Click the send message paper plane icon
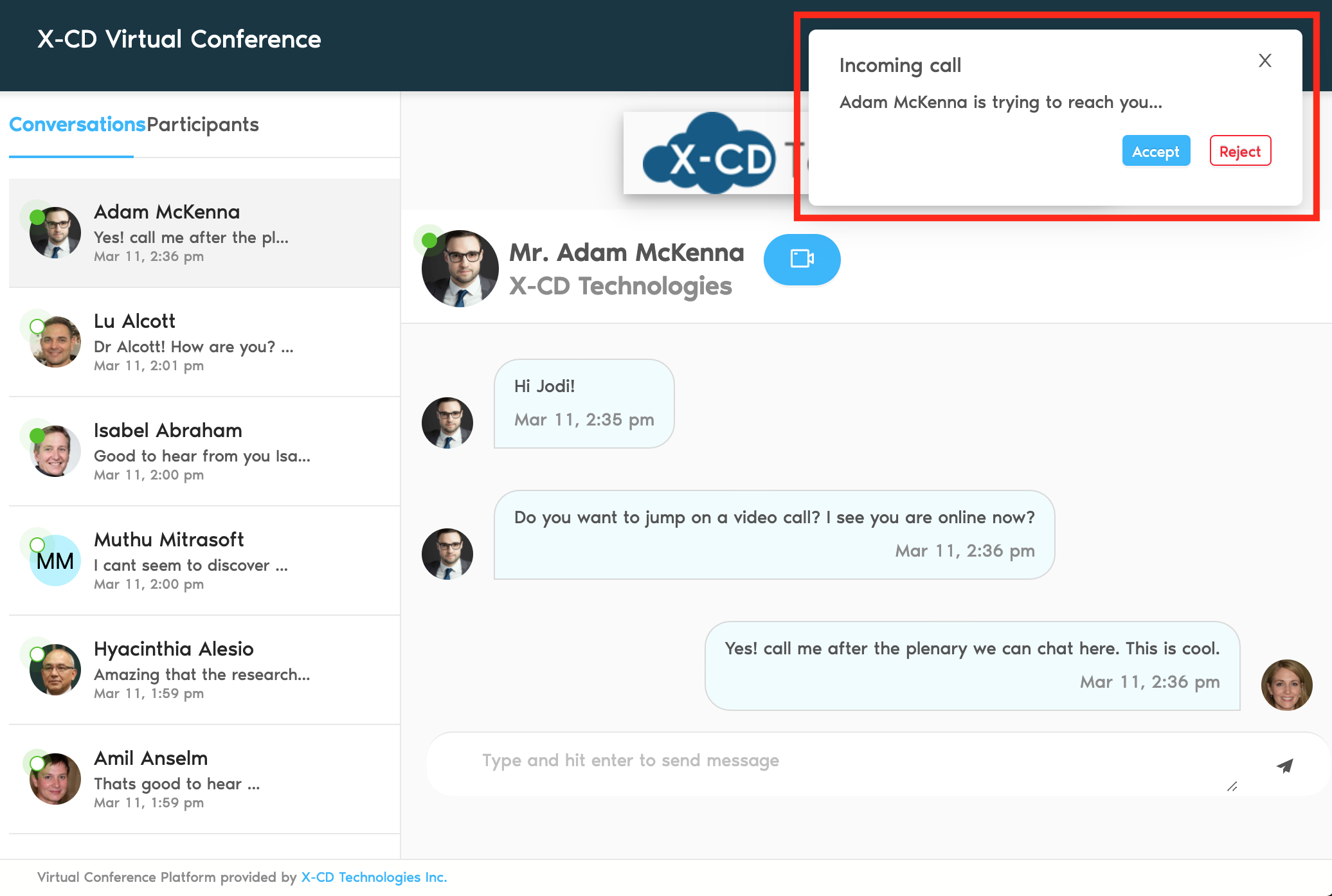1332x896 pixels. (1284, 765)
